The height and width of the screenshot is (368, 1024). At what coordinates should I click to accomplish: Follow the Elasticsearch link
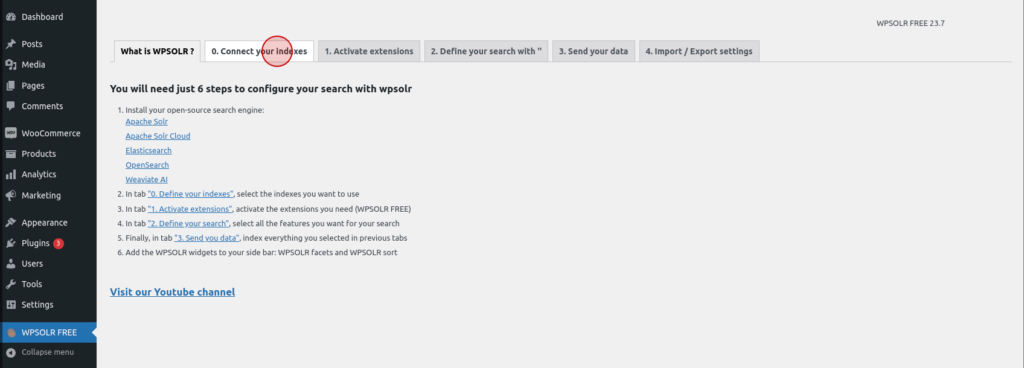148,150
